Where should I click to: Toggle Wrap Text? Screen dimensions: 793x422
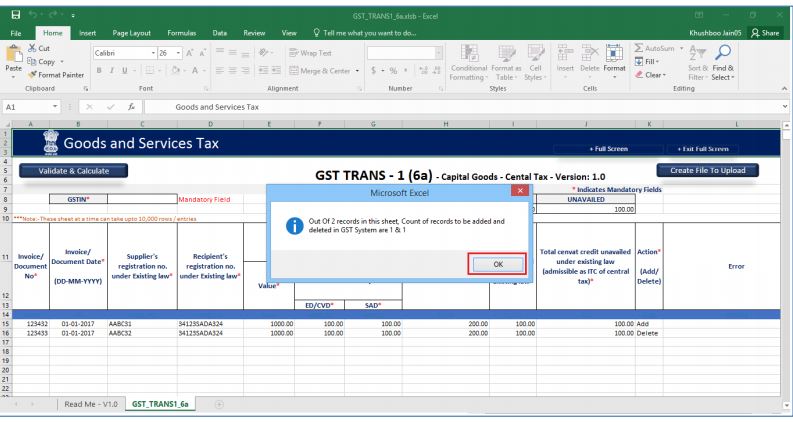pyautogui.click(x=310, y=53)
